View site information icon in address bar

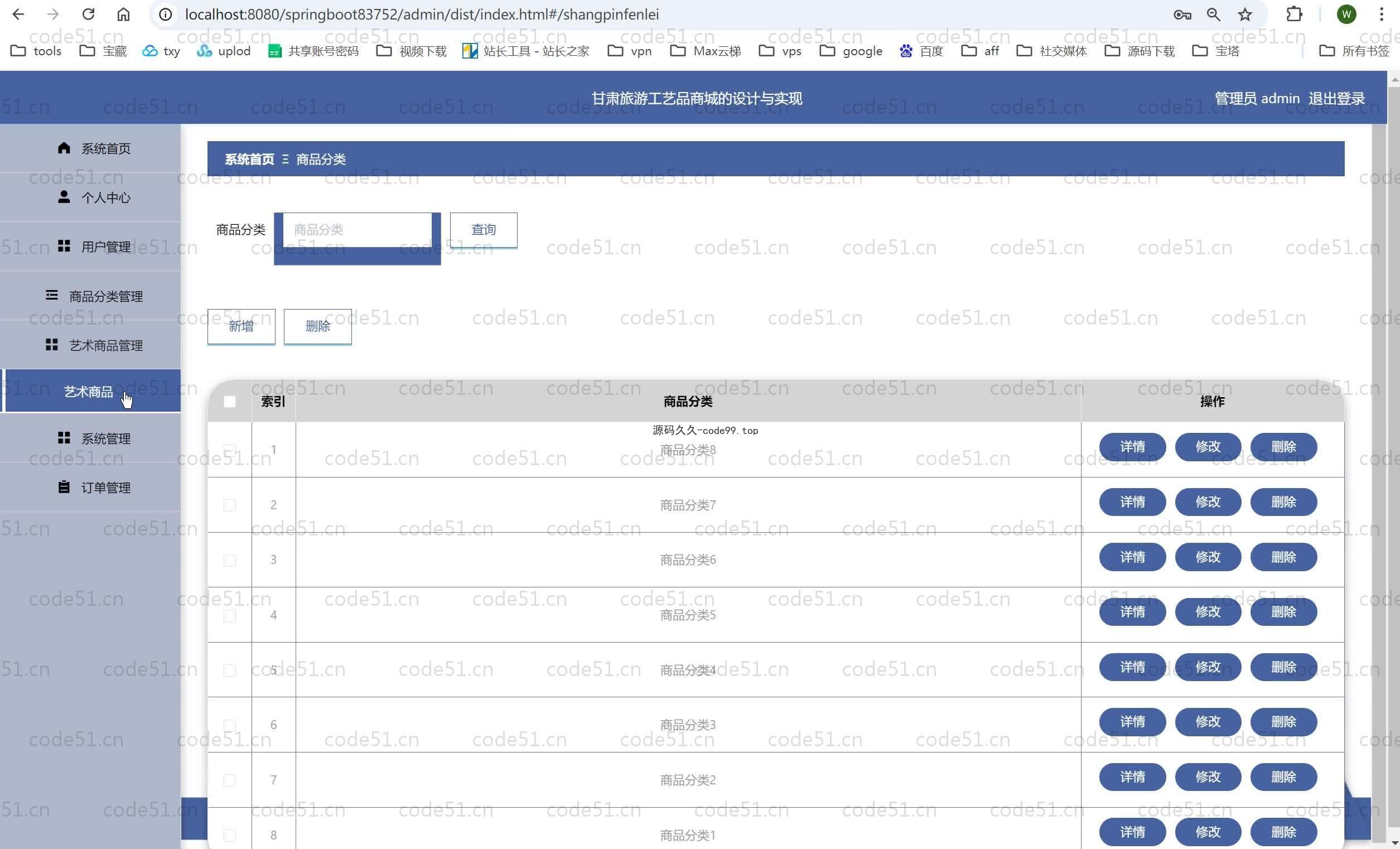(165, 14)
